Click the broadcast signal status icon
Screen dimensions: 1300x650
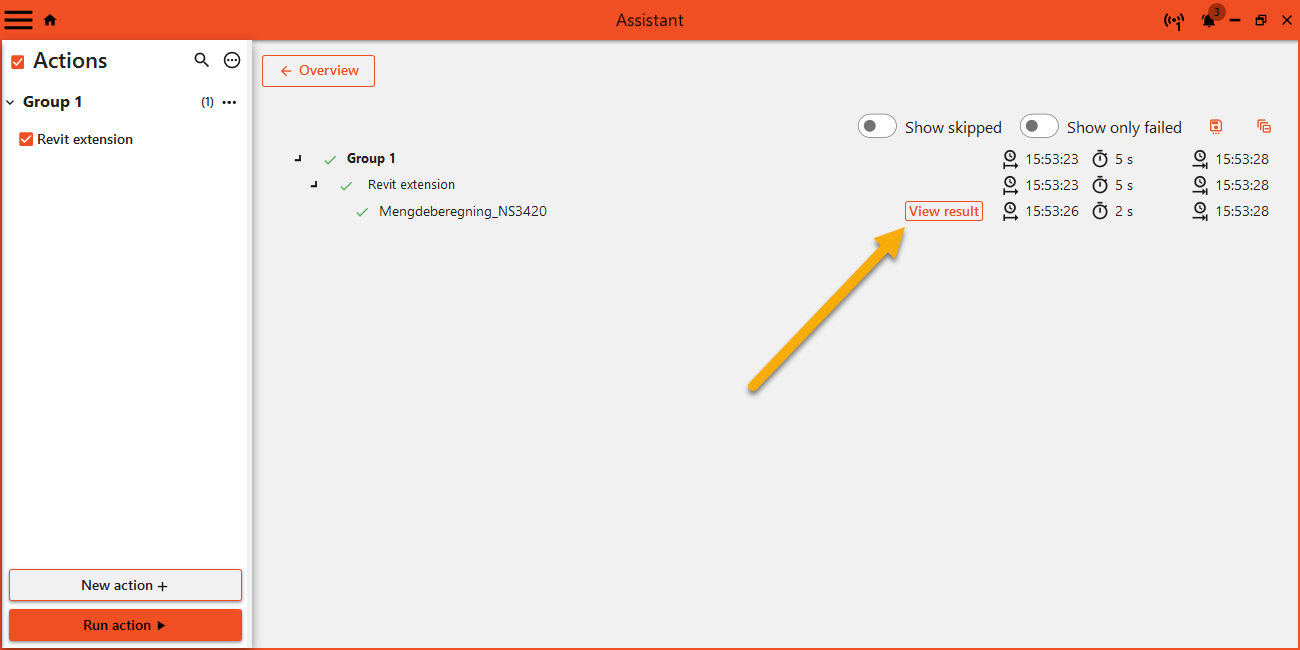(1174, 21)
